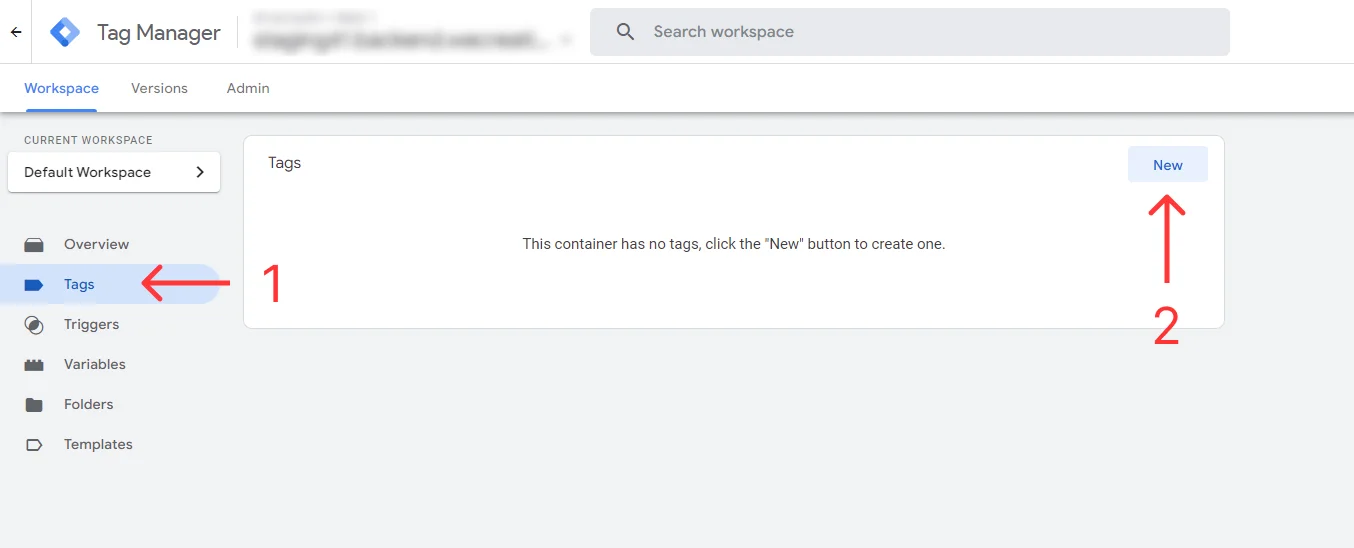
Task: Click the magnifying glass search icon
Action: click(626, 32)
